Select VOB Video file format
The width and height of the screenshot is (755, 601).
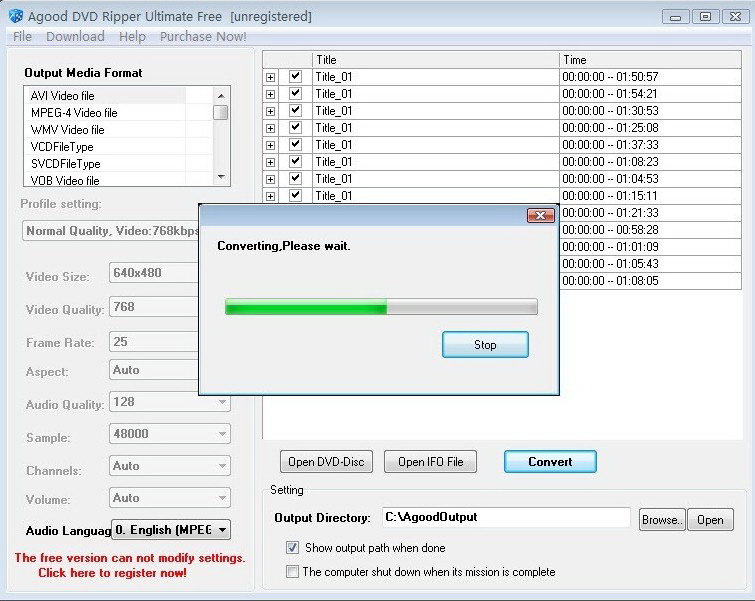105,180
